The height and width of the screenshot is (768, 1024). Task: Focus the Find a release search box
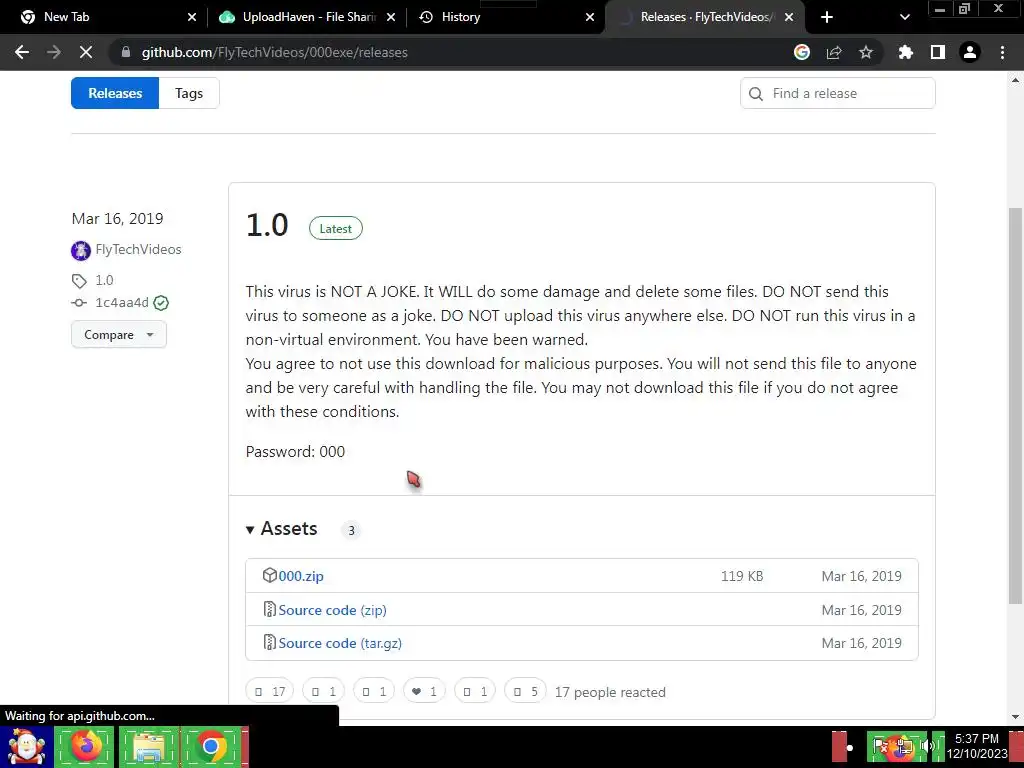pyautogui.click(x=837, y=93)
